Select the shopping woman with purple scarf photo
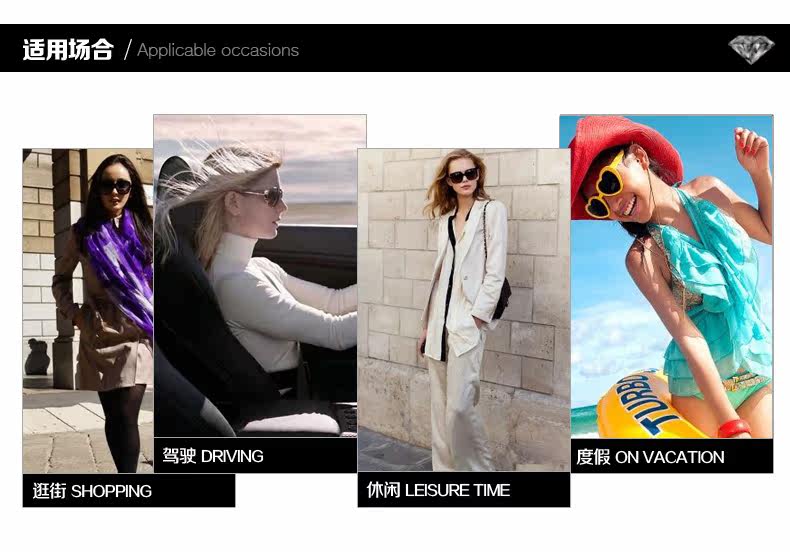790x552 pixels. click(88, 311)
